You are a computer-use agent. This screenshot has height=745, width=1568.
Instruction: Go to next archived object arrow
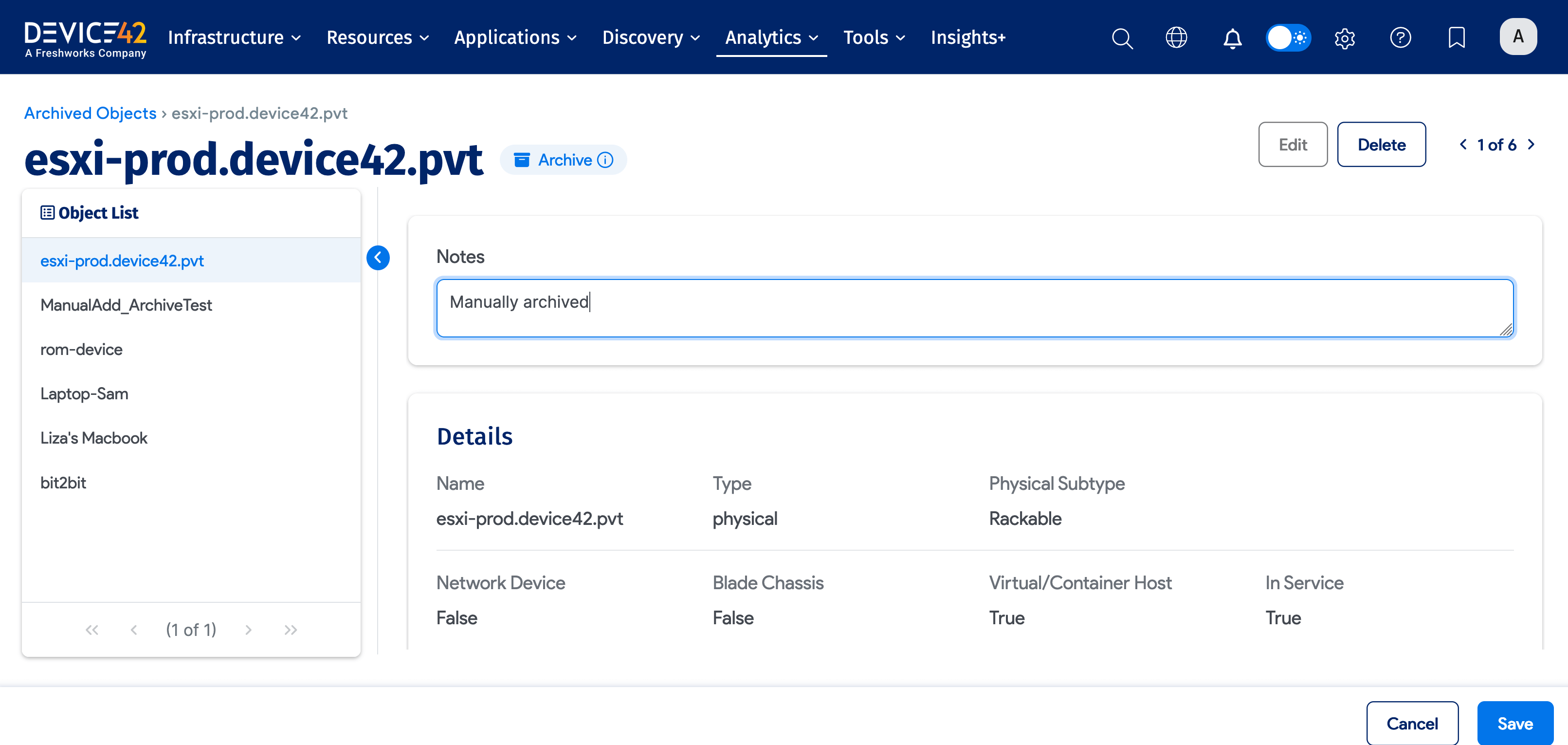coord(1532,145)
